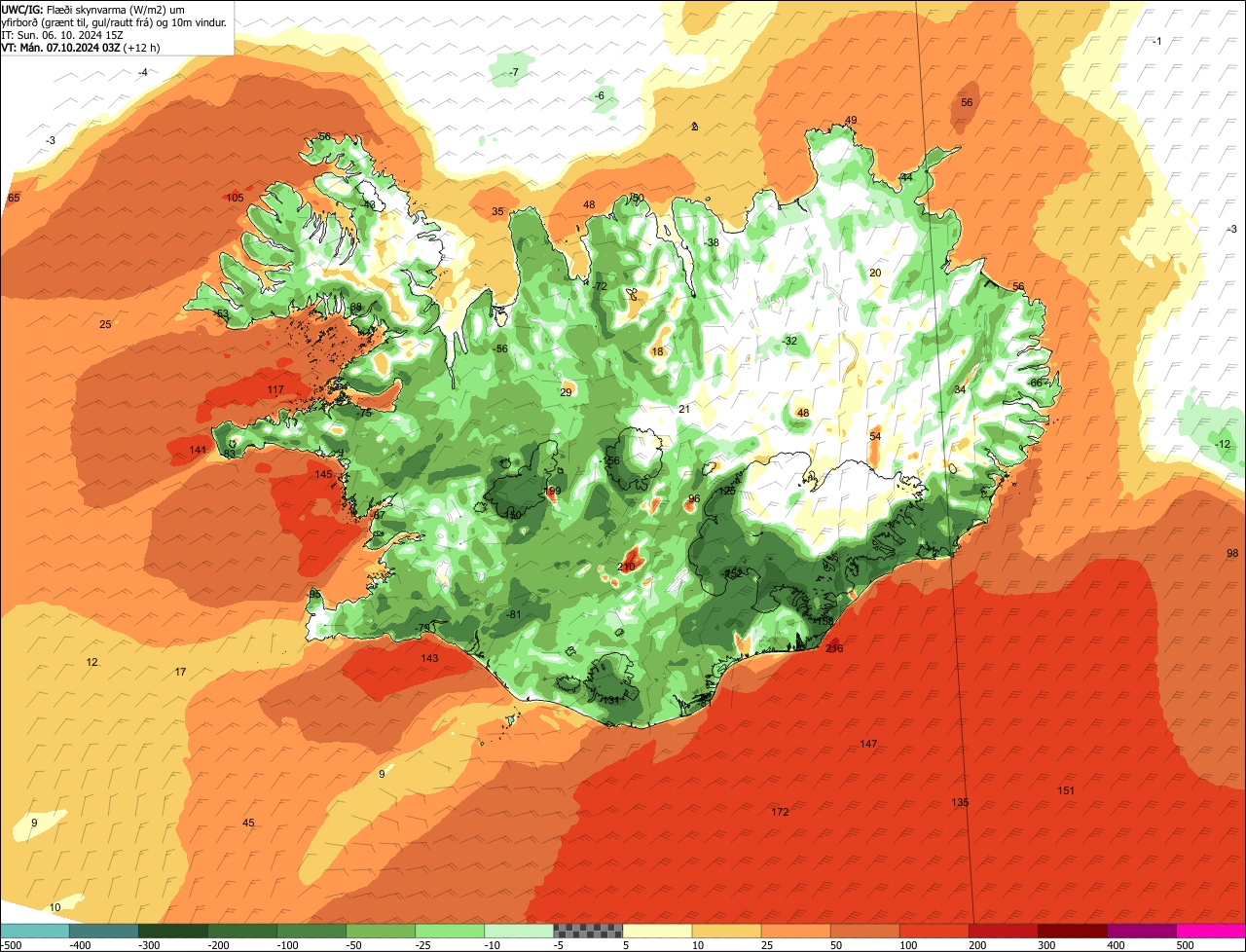Click the flux value '17' over the southwest ocean
1246x952 pixels.
point(180,673)
